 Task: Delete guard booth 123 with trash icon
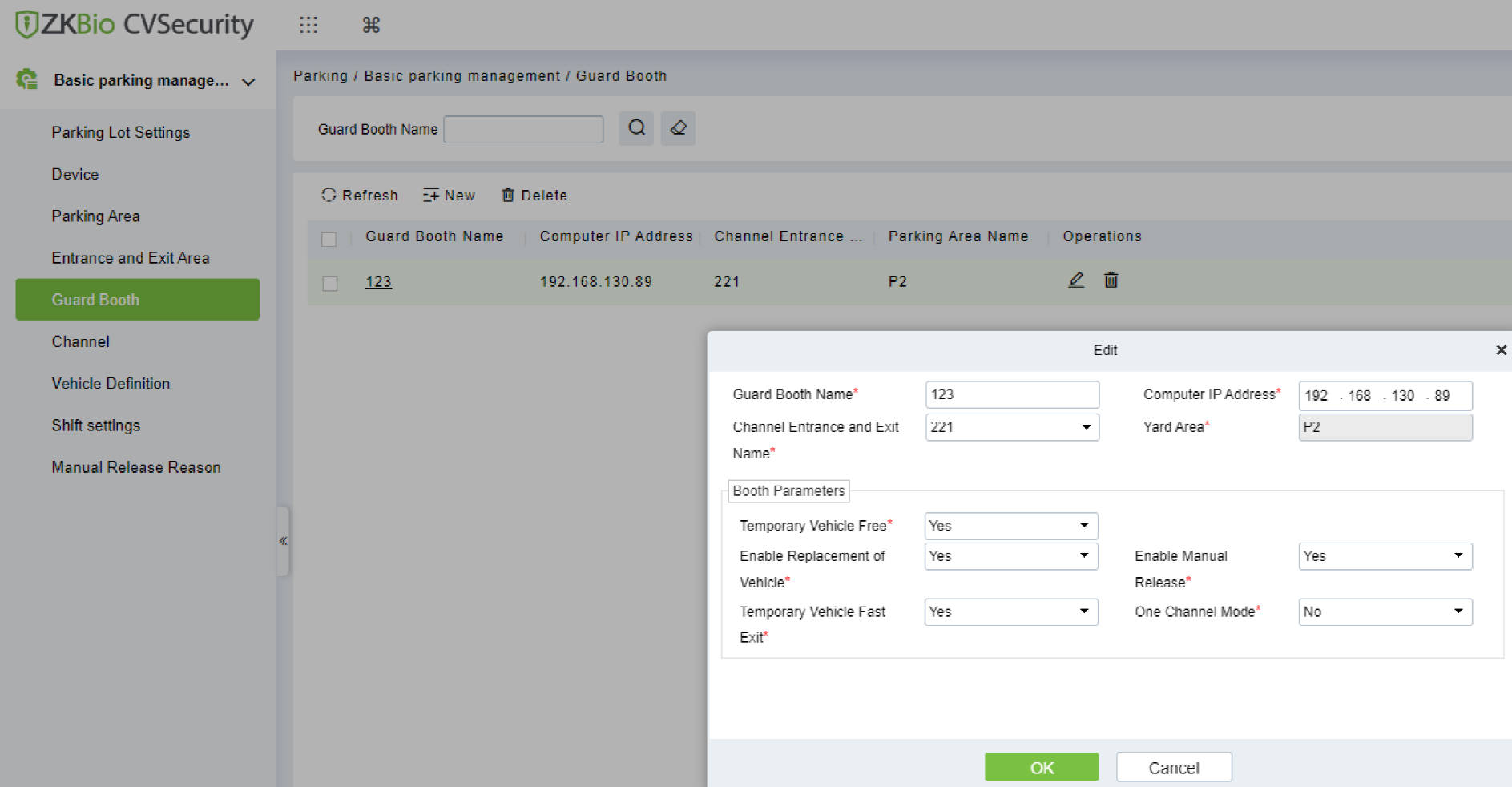click(1111, 280)
